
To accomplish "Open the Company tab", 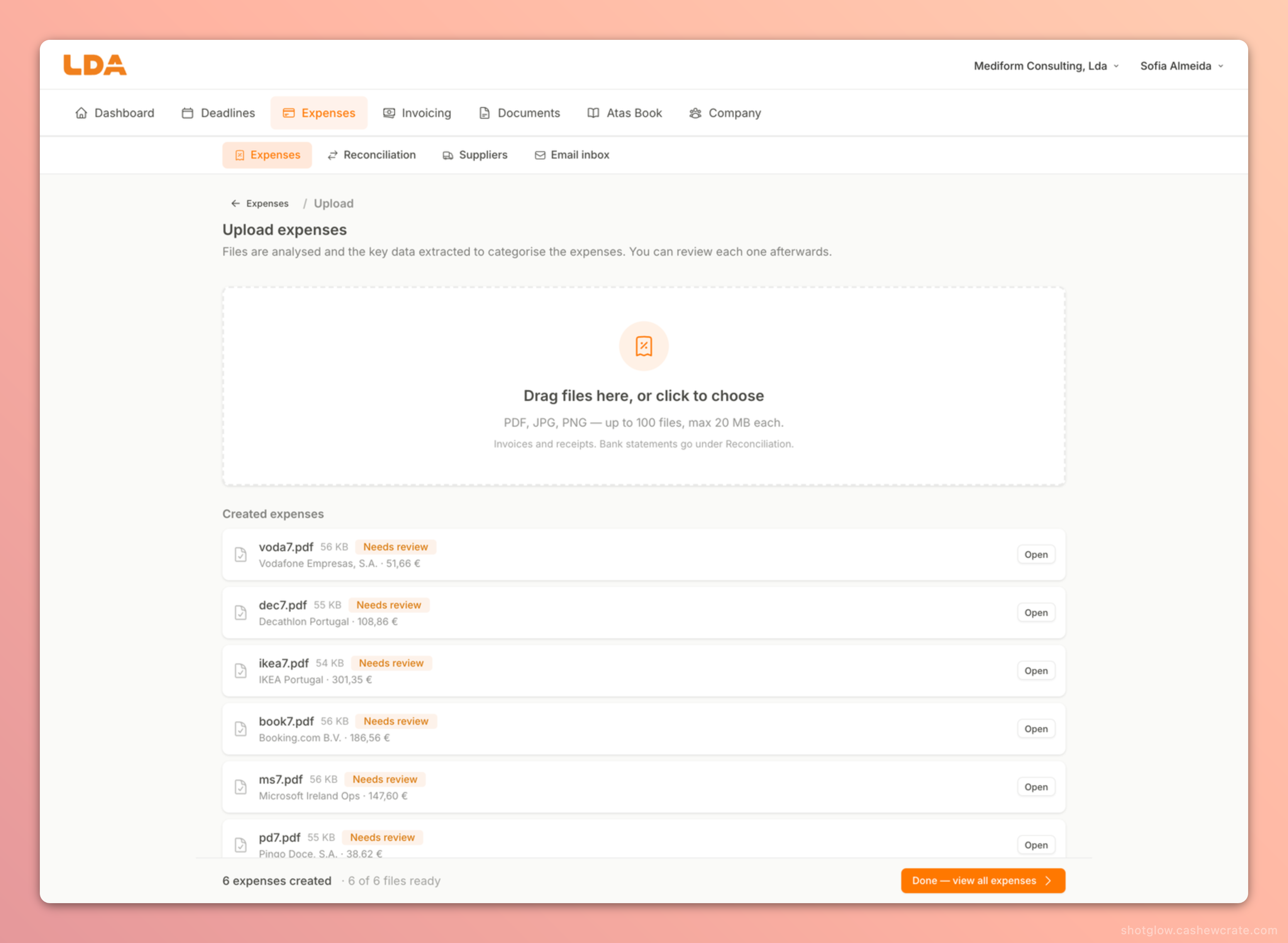I will pos(725,113).
